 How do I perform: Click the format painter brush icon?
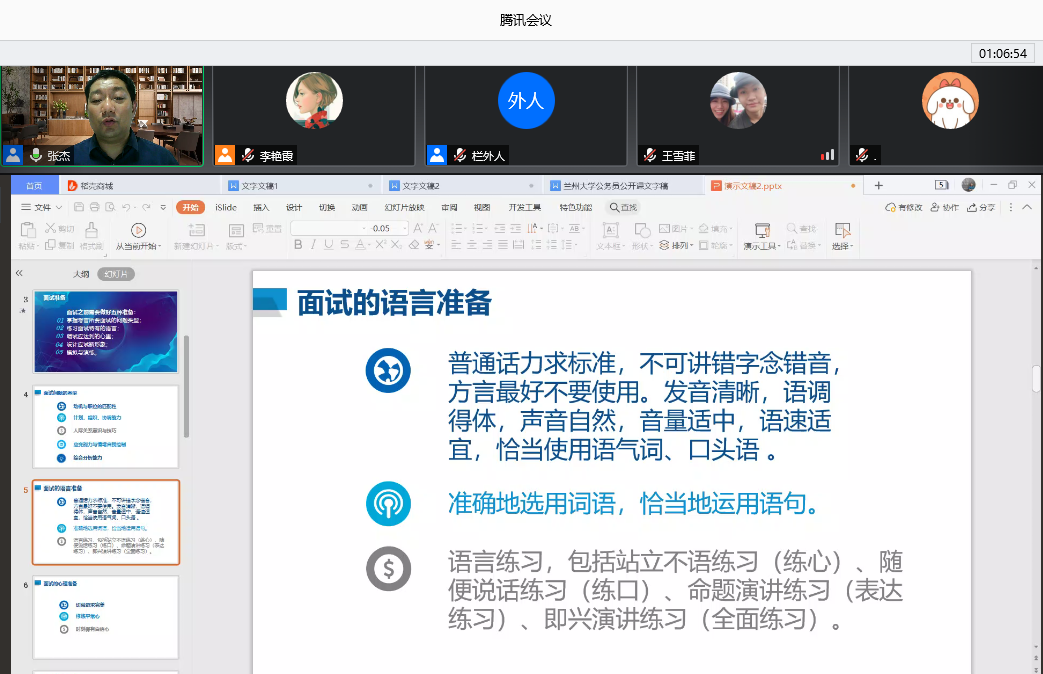[90, 230]
